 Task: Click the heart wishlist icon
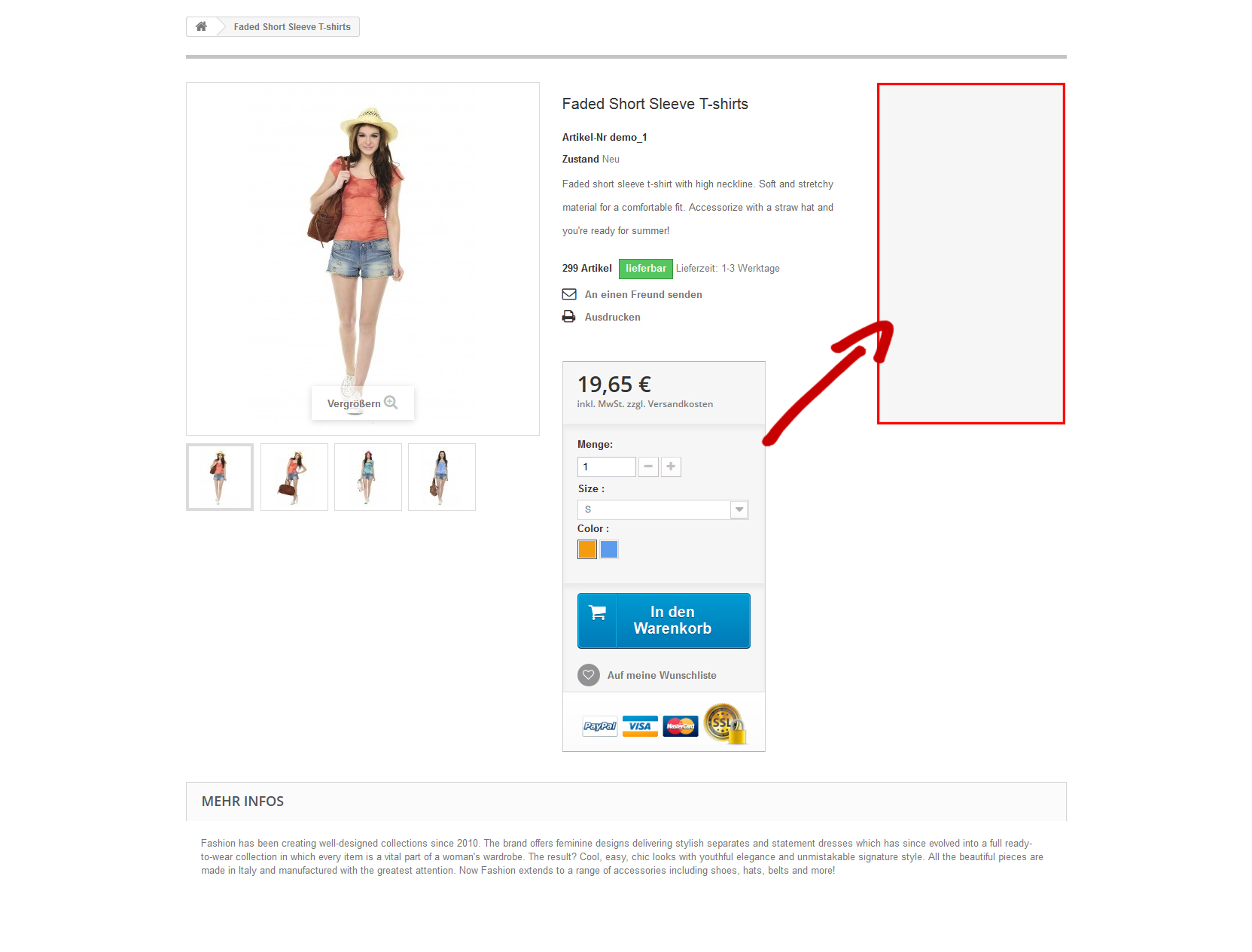pos(589,675)
